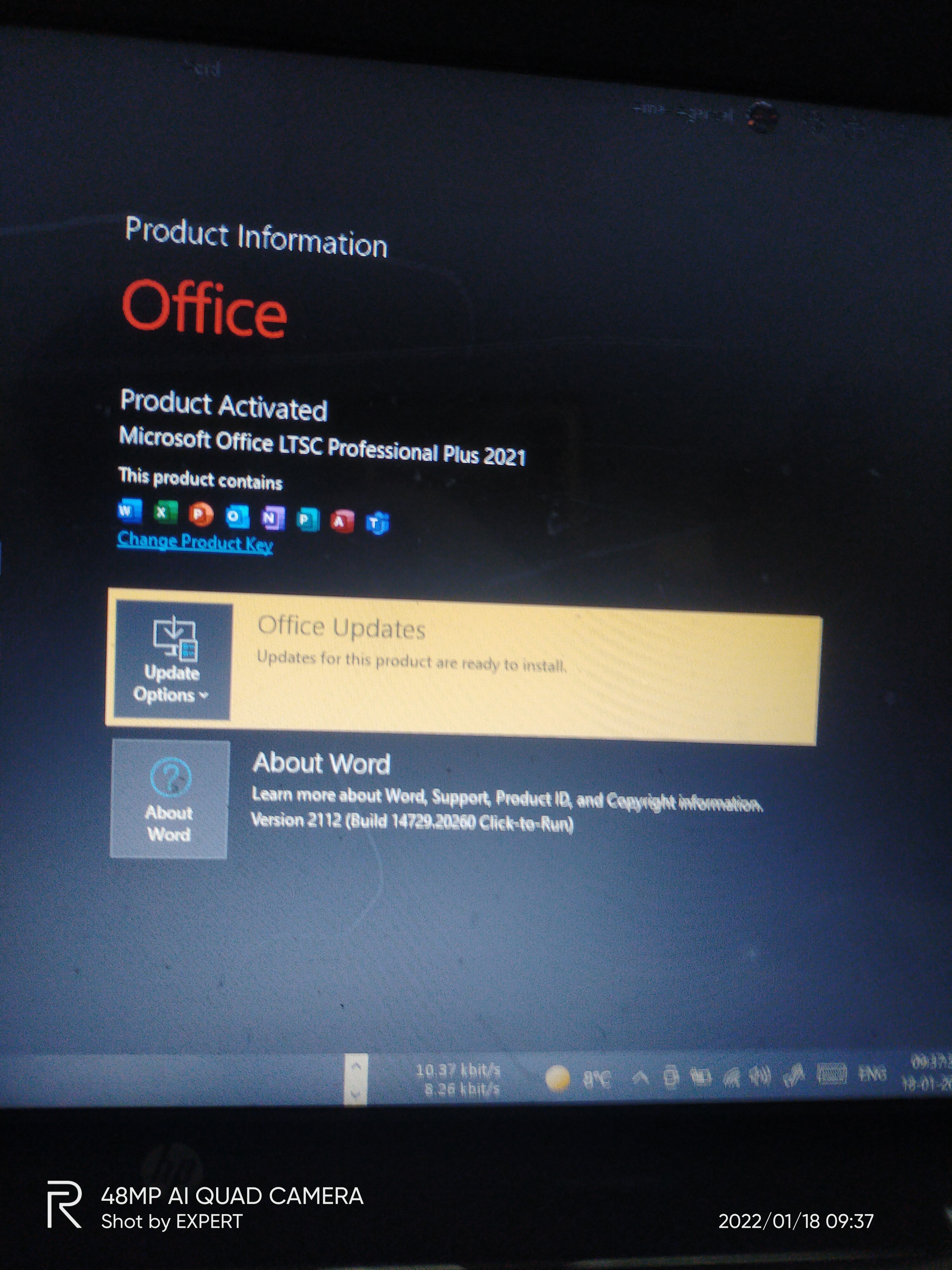This screenshot has width=952, height=1270.
Task: Click the Teams icon in product list
Action: (x=377, y=523)
